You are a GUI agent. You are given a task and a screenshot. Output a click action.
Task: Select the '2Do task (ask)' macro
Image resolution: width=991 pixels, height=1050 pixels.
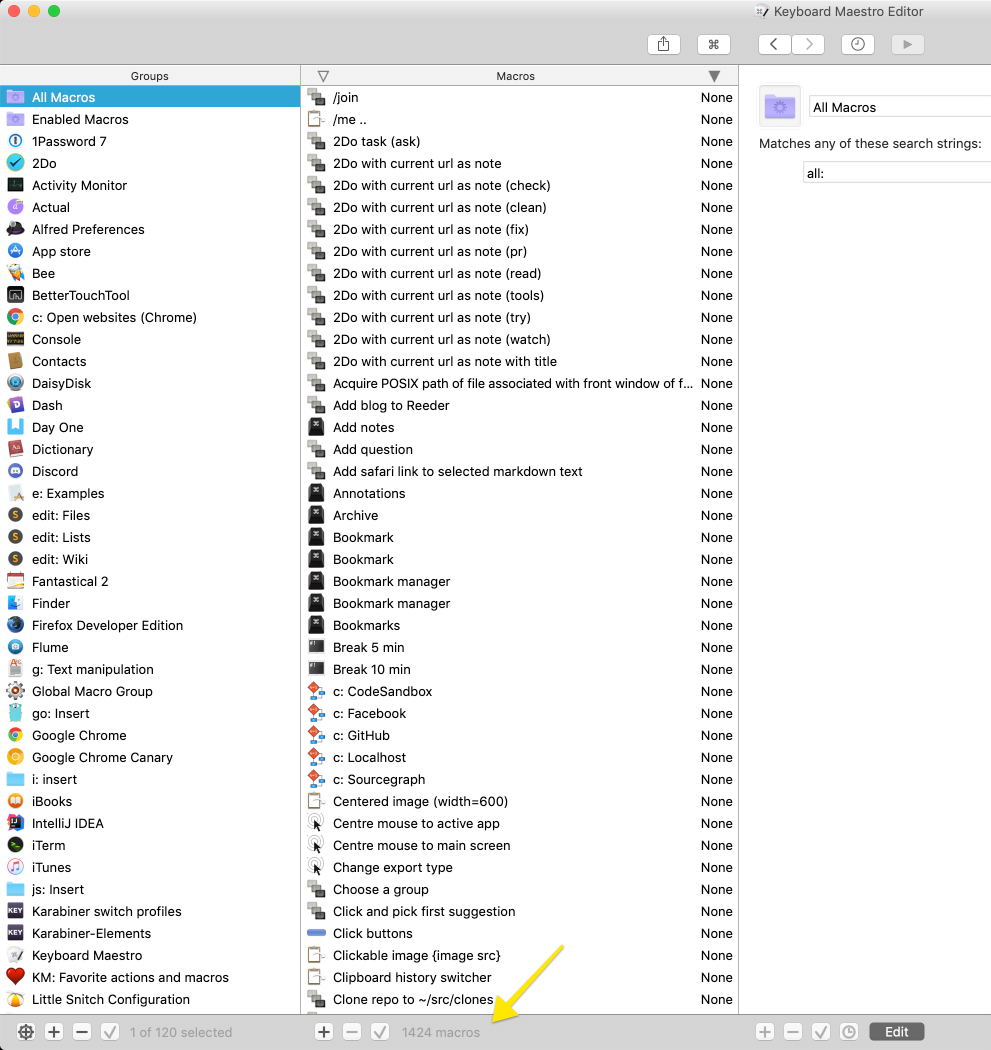click(520, 141)
